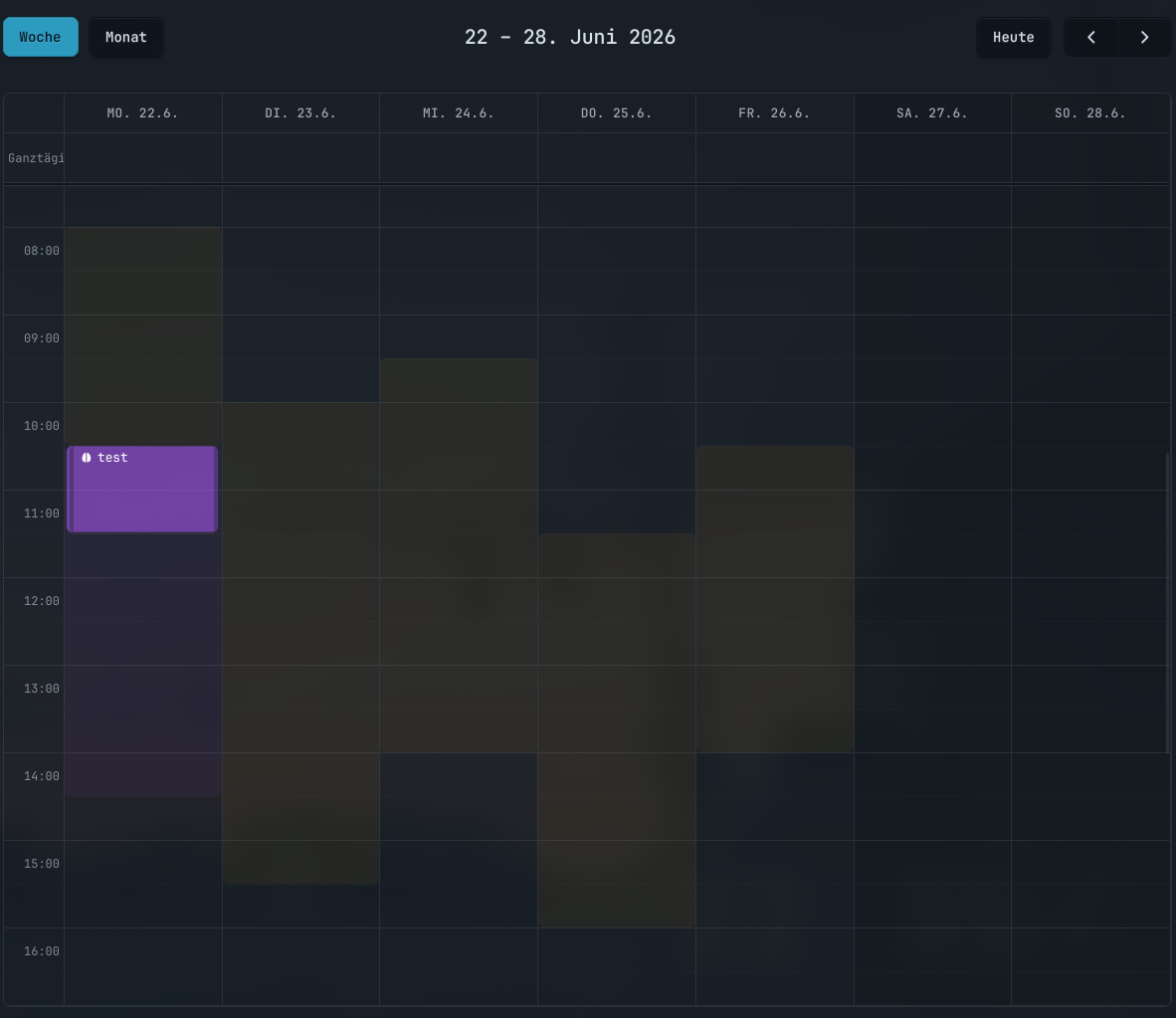Click the 09:00 time label
Viewport: 1176px width, 1018px height.
[x=41, y=338]
